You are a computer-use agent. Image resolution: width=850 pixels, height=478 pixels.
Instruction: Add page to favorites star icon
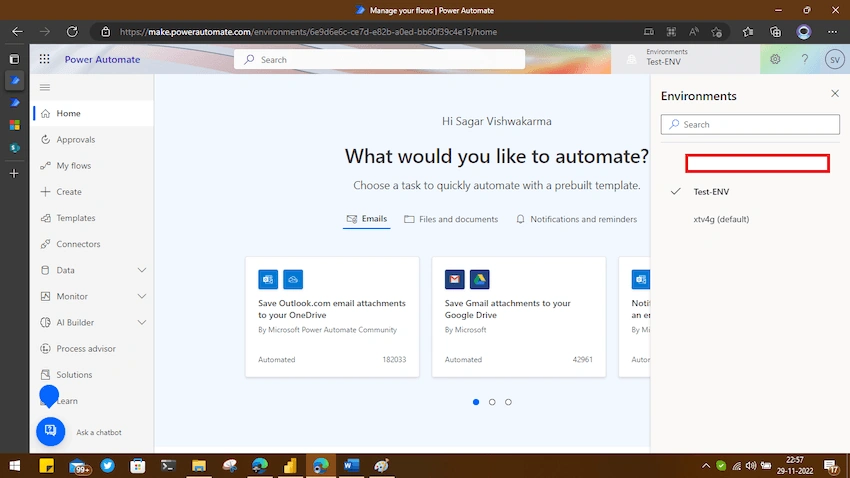pyautogui.click(x=717, y=32)
